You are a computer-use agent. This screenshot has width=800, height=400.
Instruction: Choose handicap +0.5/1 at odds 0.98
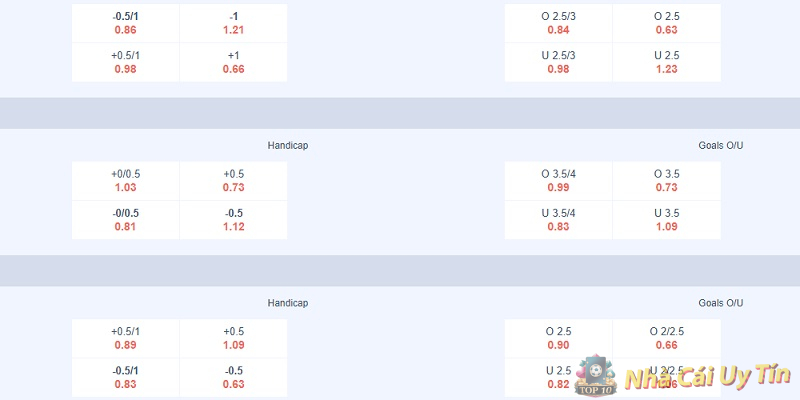(126, 62)
